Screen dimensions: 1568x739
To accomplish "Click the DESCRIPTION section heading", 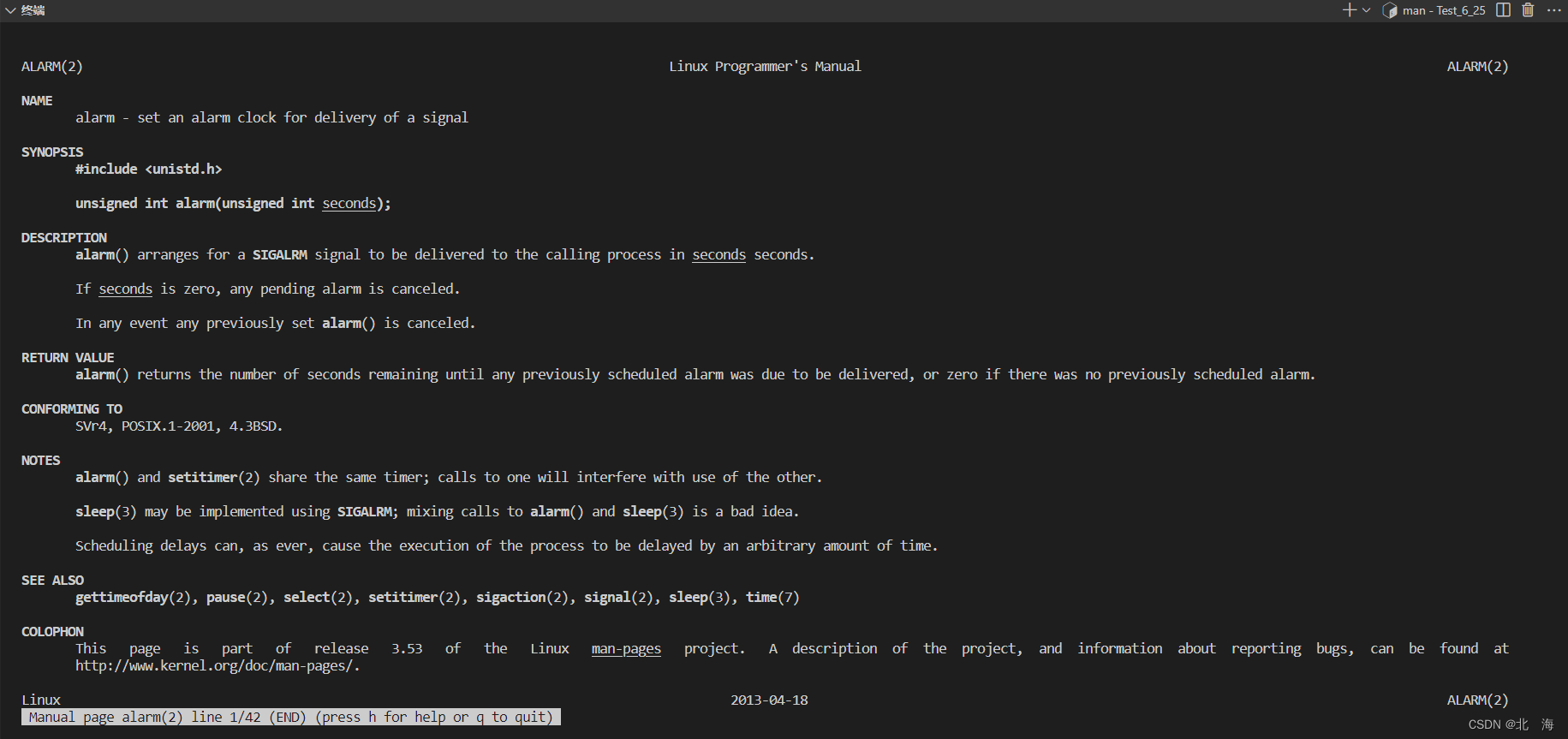I will (x=64, y=237).
